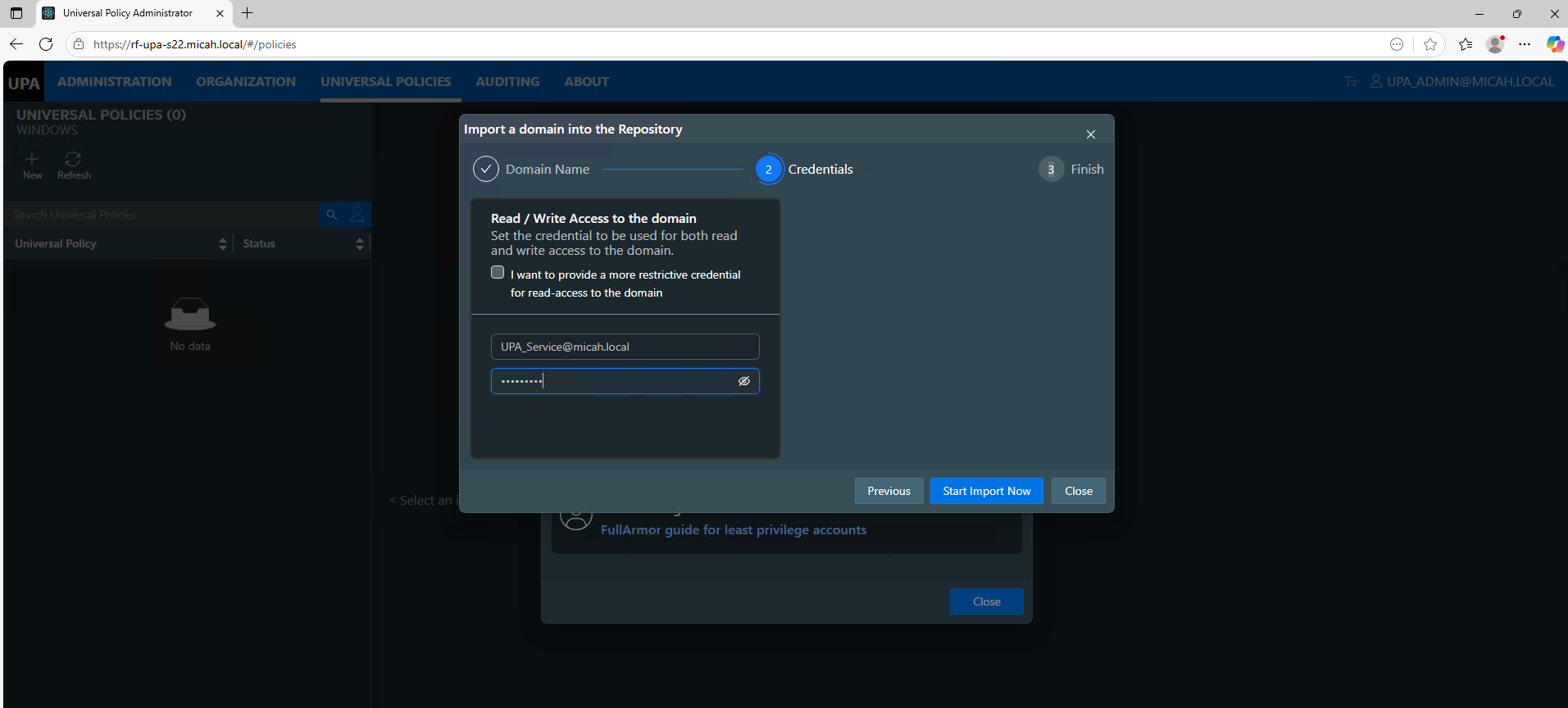
Task: Go back with the Previous button
Action: (889, 491)
